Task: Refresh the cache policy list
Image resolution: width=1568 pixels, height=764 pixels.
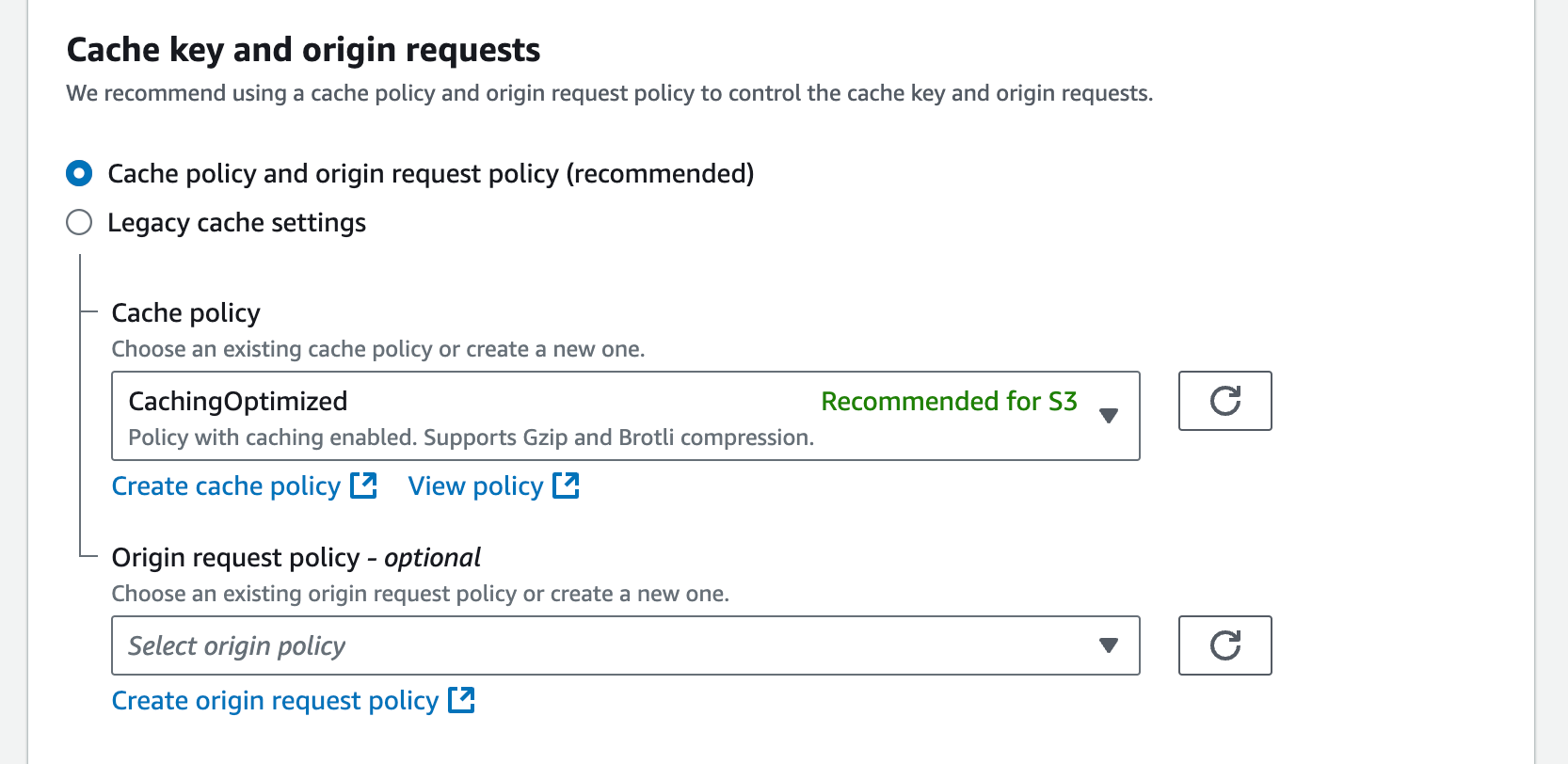Action: click(x=1224, y=401)
